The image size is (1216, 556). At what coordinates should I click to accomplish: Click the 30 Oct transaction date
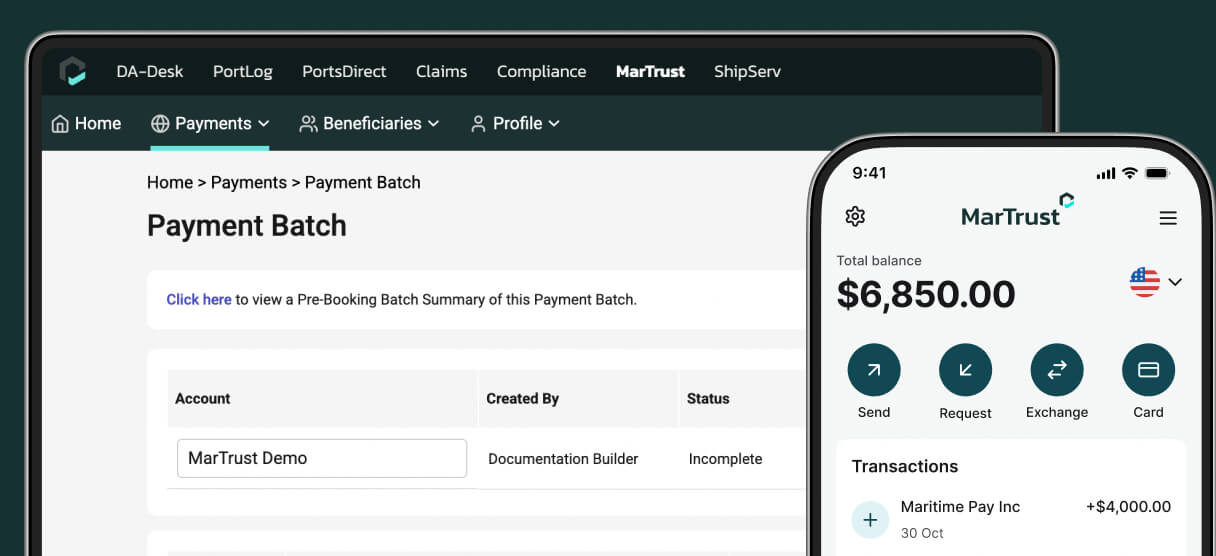tap(922, 533)
